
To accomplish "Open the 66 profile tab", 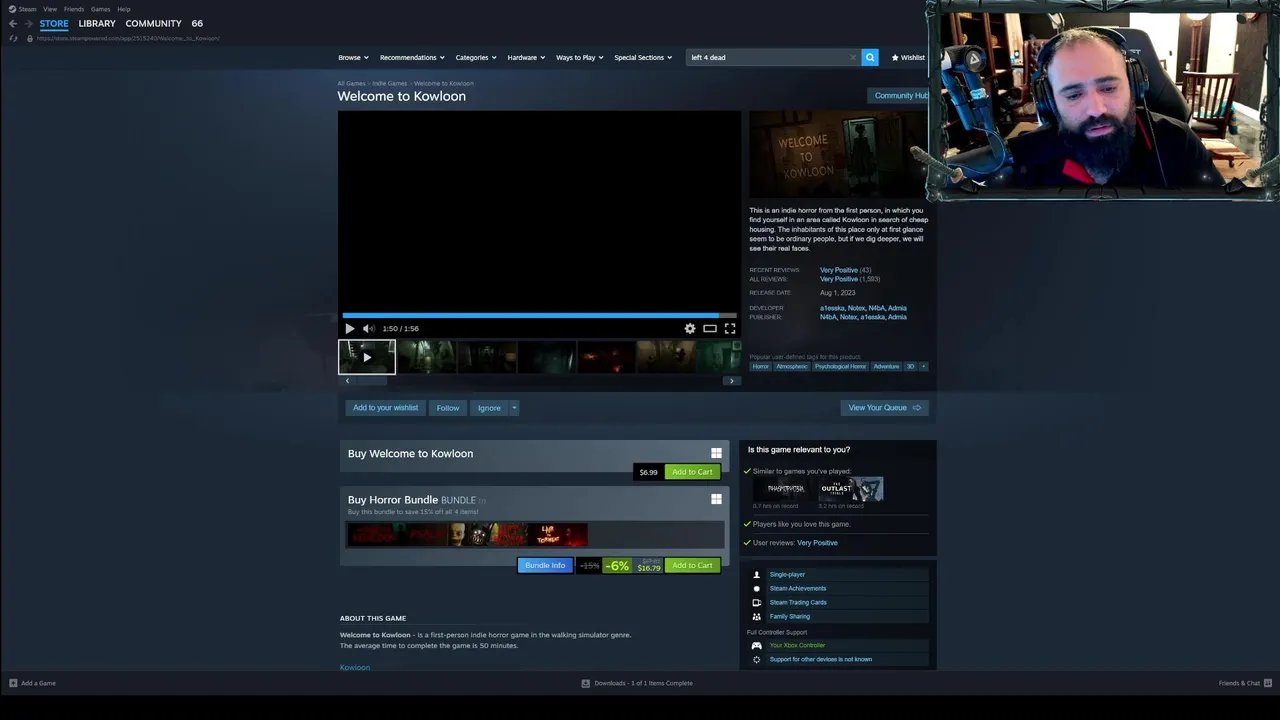I will [x=197, y=23].
